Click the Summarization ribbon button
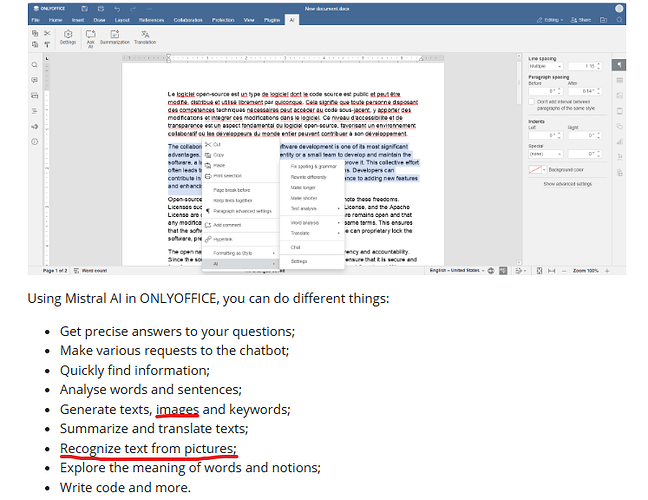 [114, 37]
